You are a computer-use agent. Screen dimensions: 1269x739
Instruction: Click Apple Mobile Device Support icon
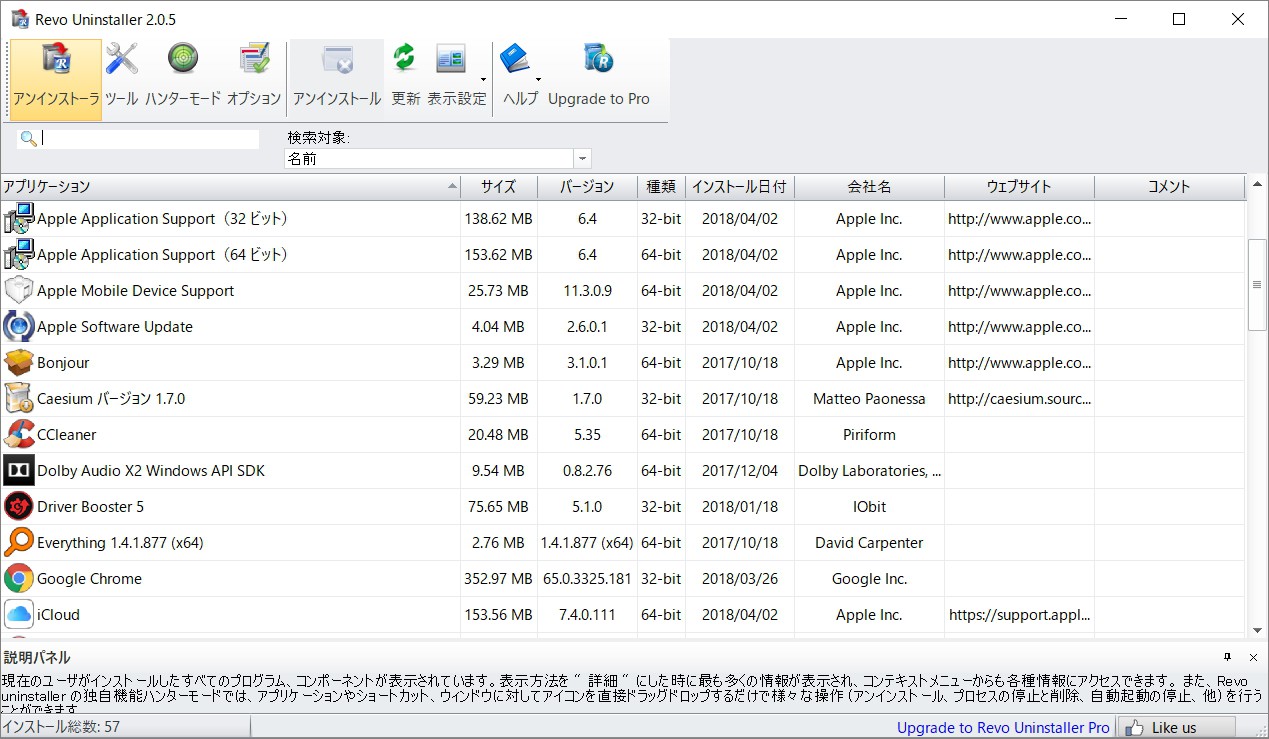19,291
